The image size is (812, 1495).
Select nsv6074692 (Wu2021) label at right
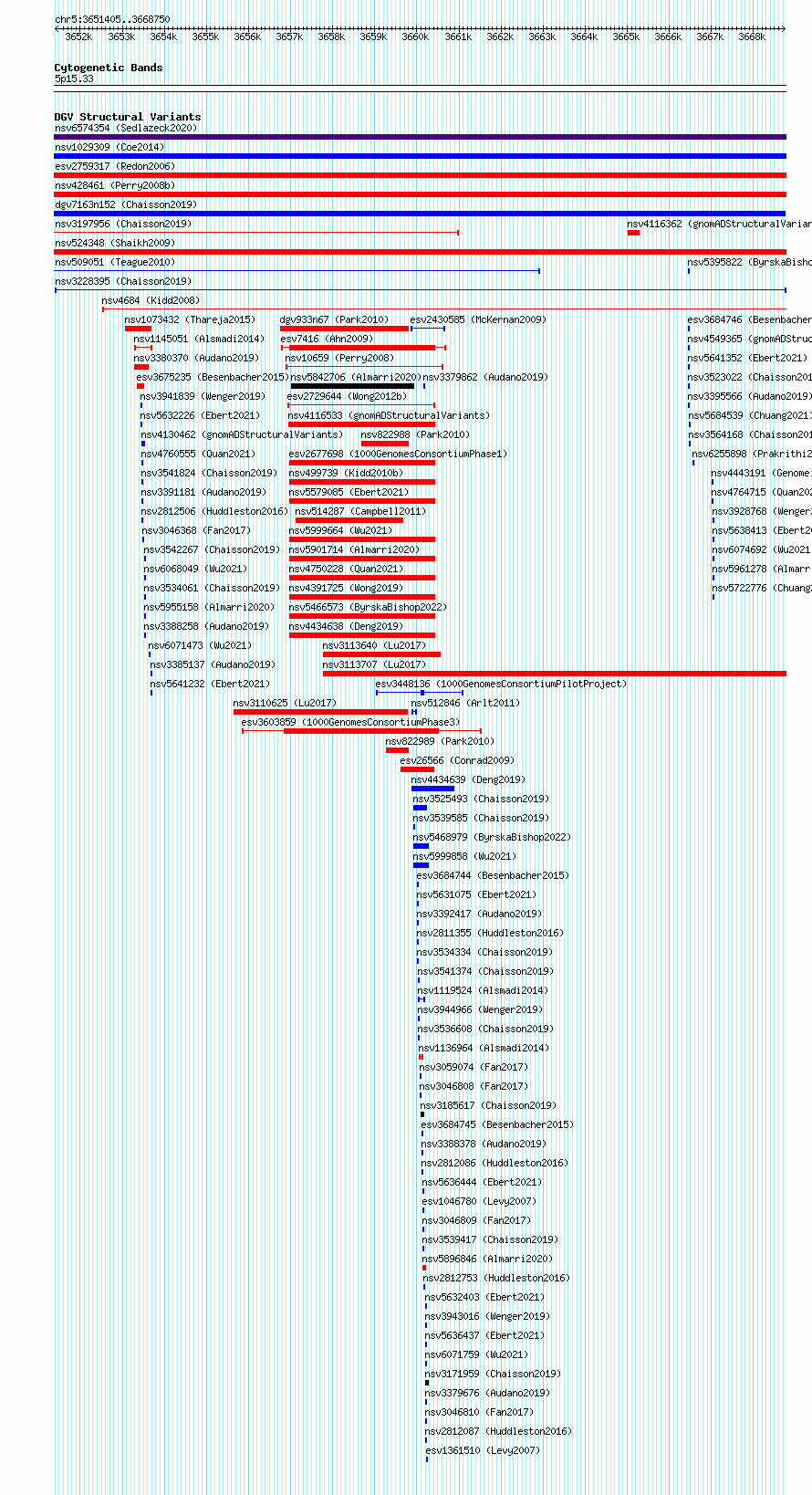tap(761, 549)
